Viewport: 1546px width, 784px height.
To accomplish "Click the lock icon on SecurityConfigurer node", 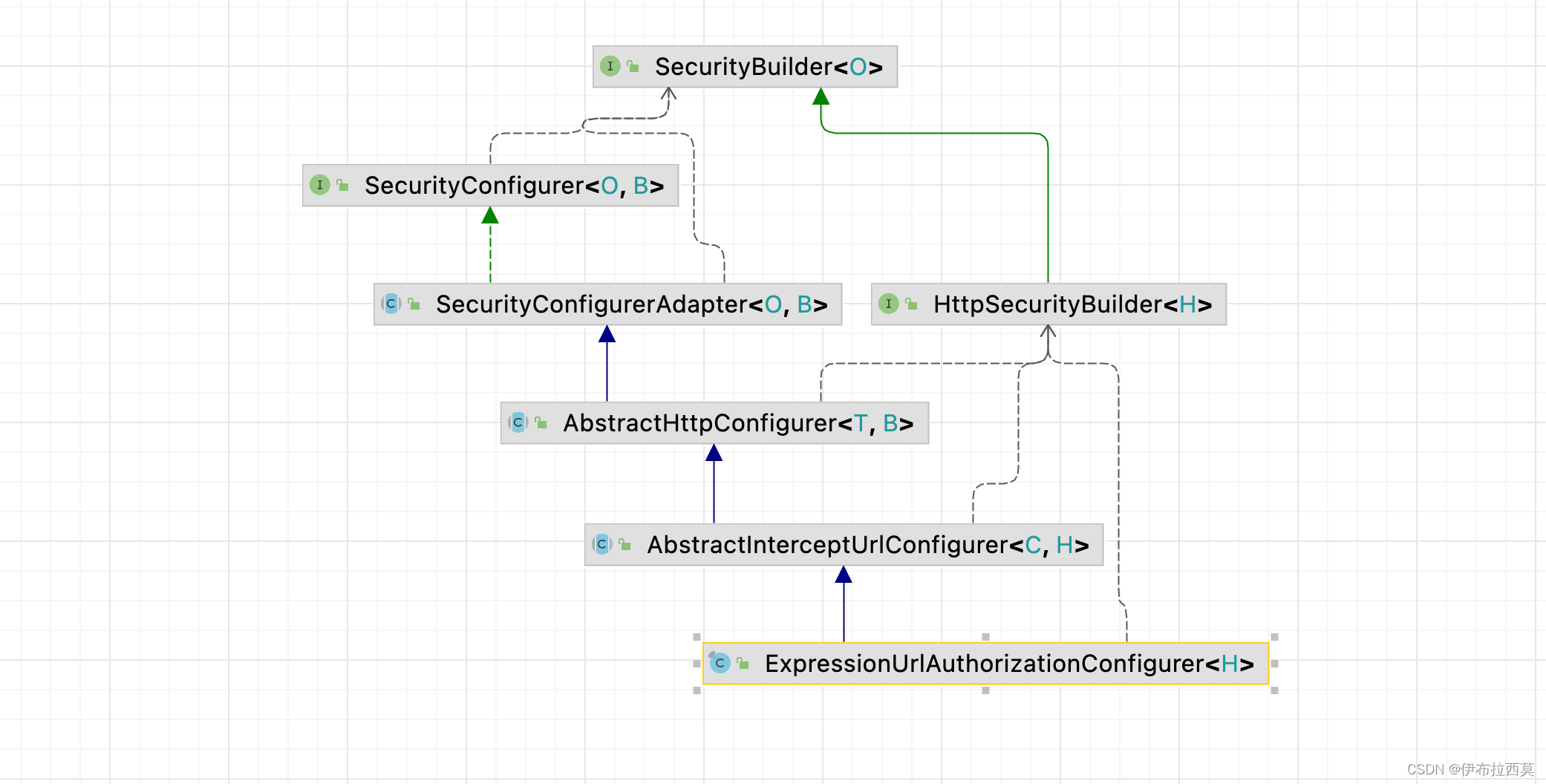I will click(x=342, y=185).
